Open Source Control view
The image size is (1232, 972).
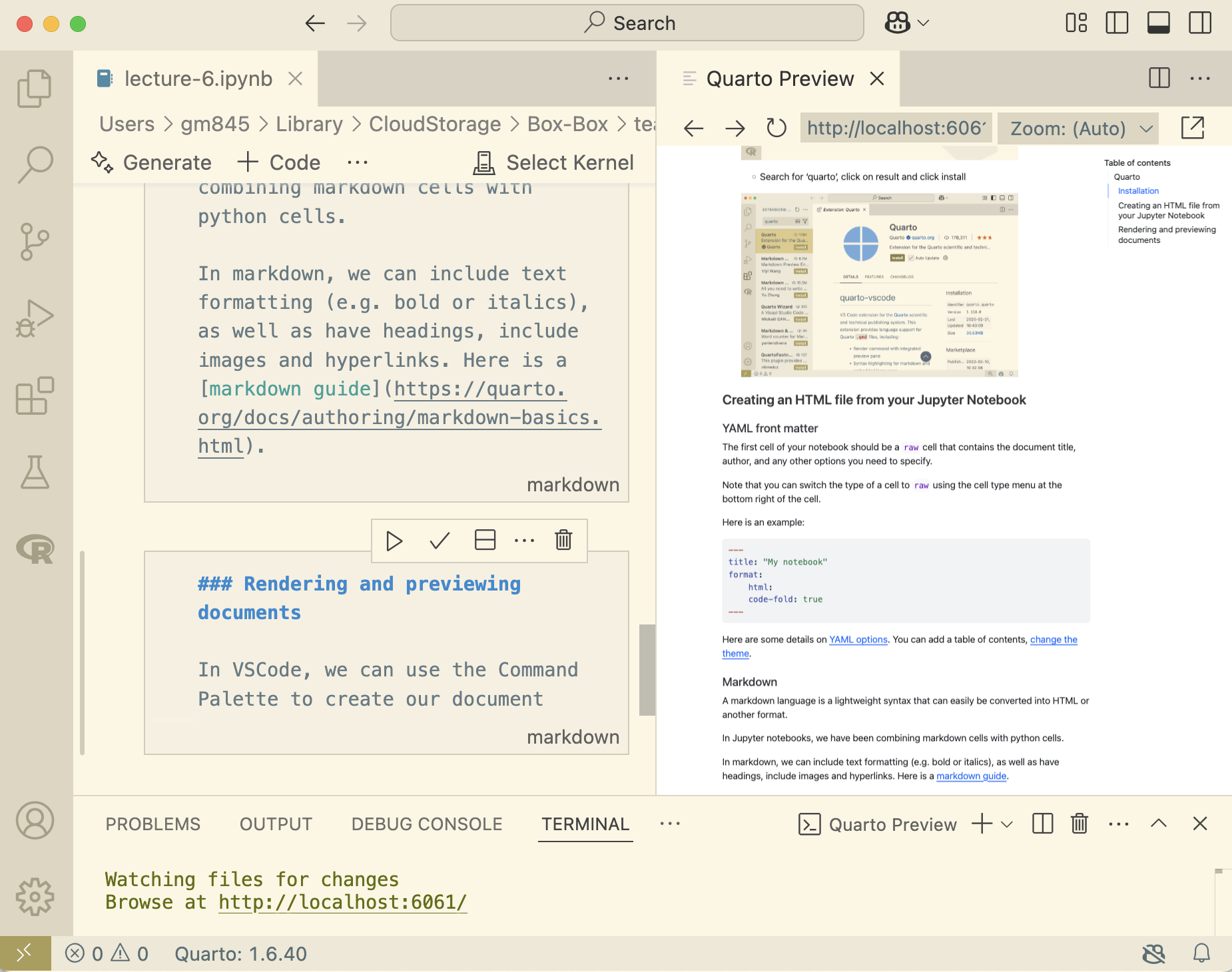(x=35, y=241)
